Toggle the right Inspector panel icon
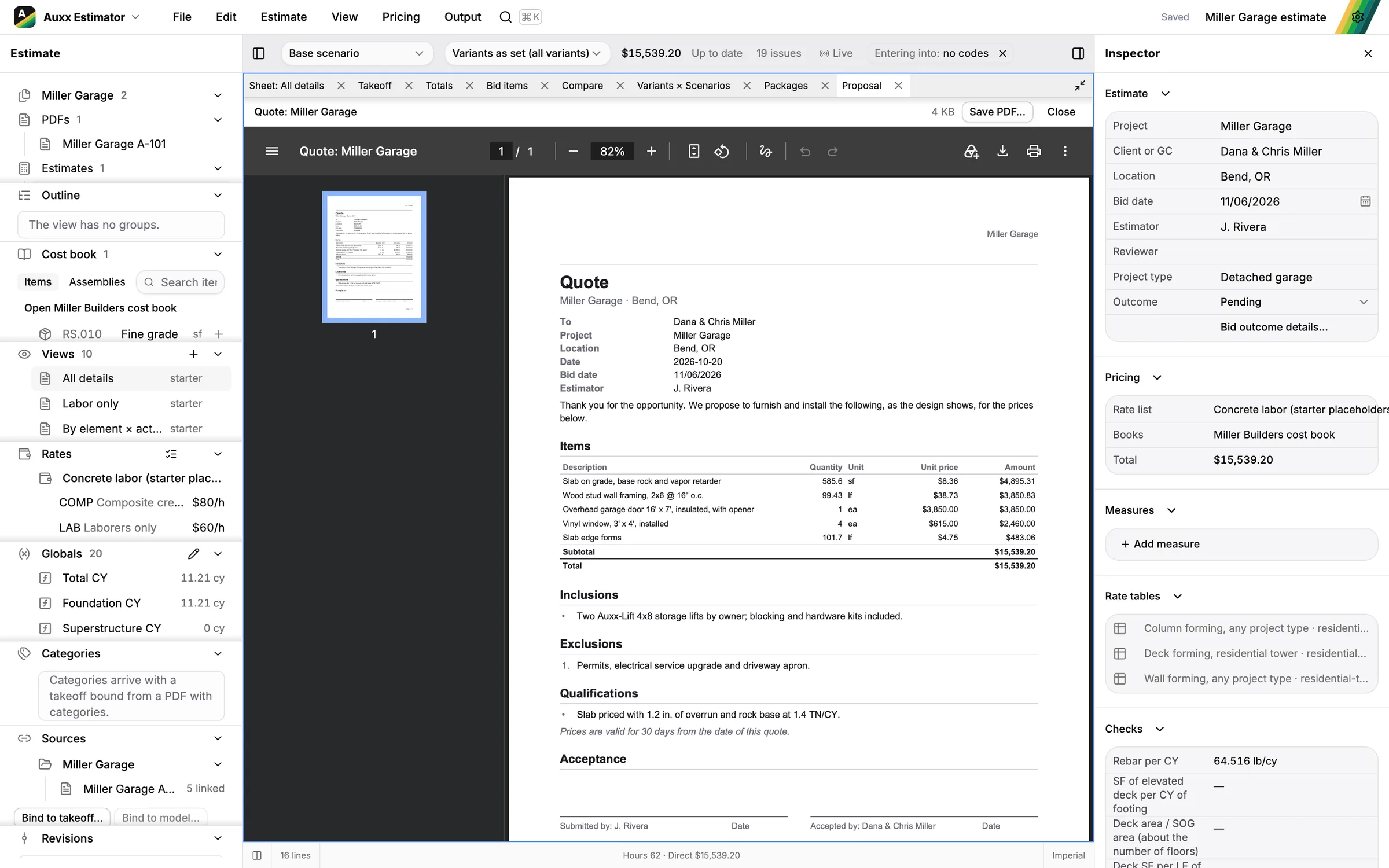 (x=1078, y=53)
